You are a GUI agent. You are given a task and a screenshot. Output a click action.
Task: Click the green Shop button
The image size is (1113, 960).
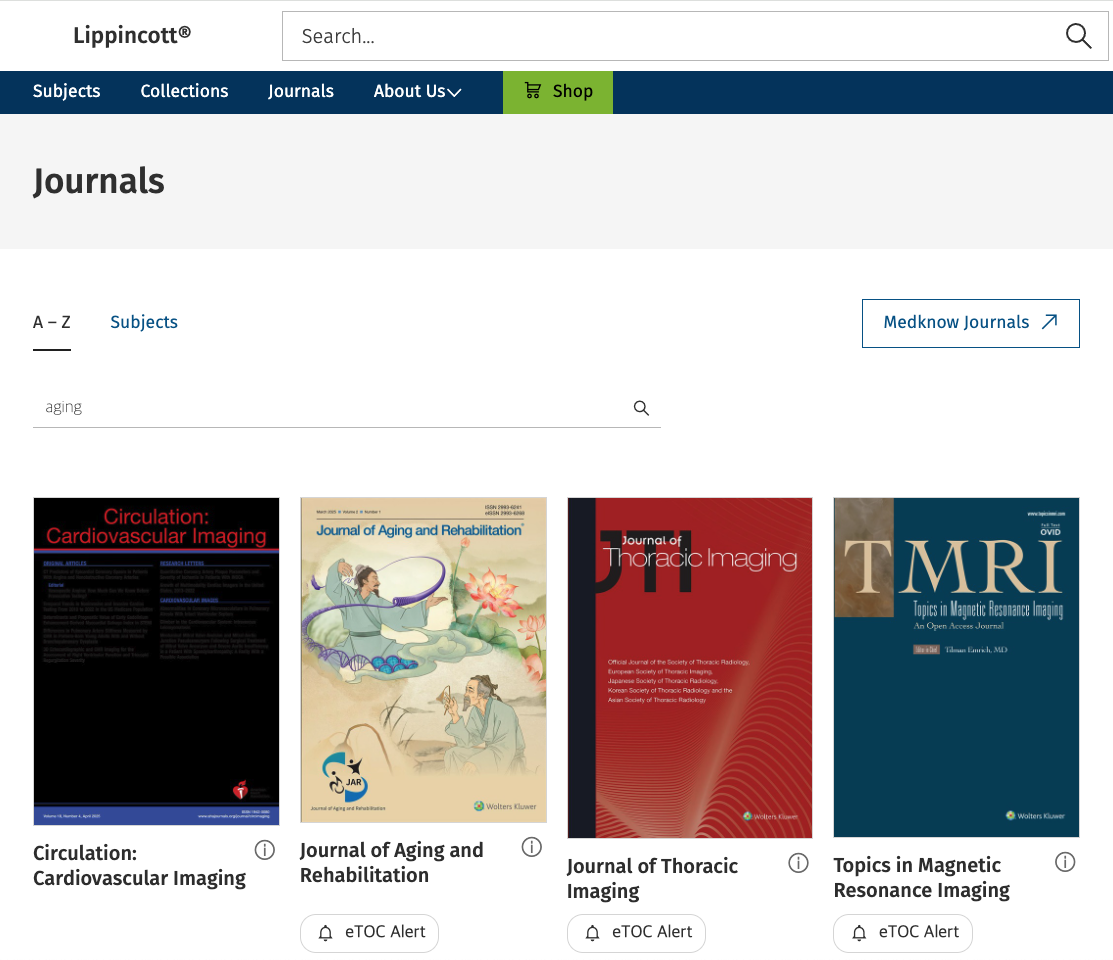558,92
